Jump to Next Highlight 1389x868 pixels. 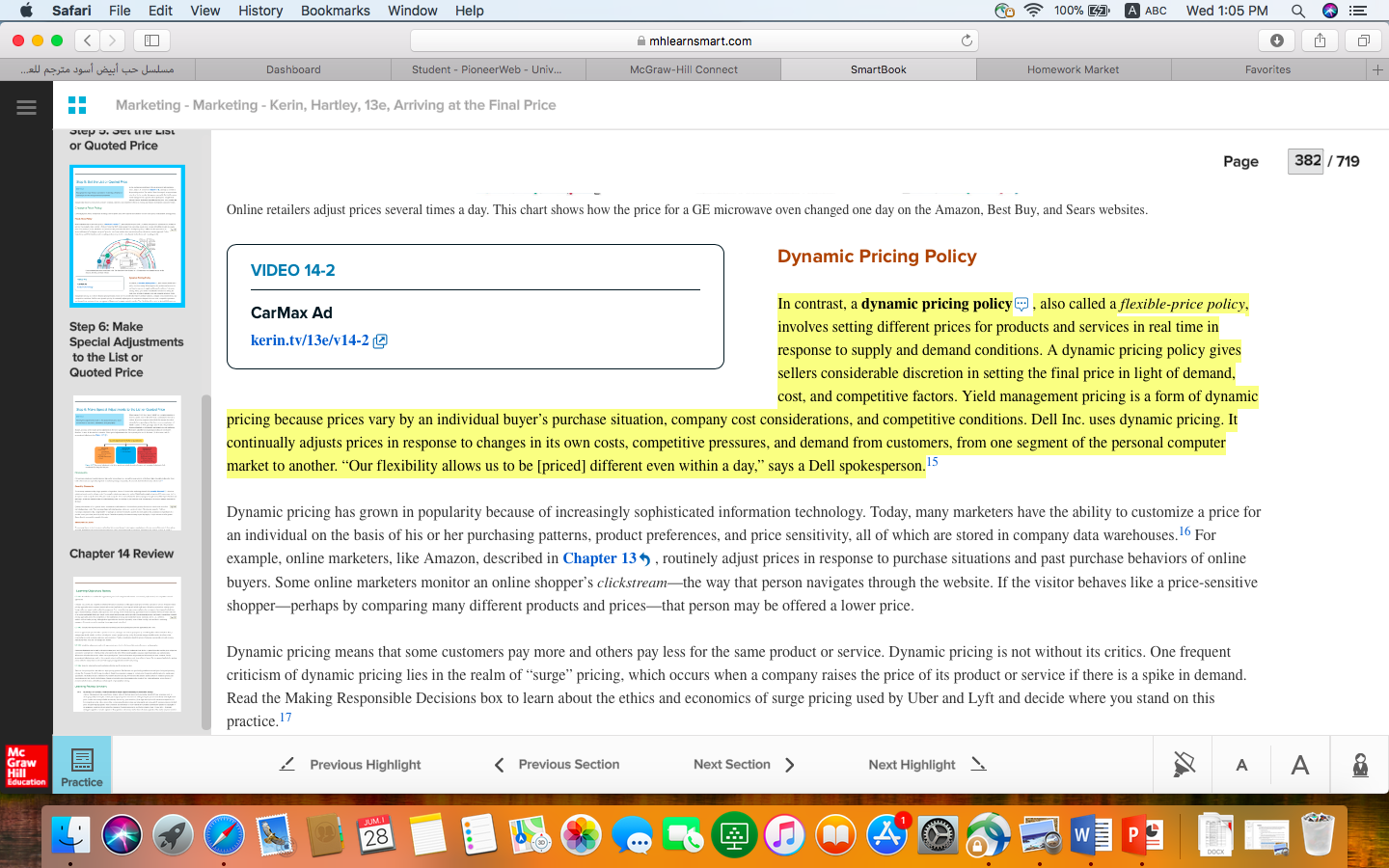pos(927,765)
